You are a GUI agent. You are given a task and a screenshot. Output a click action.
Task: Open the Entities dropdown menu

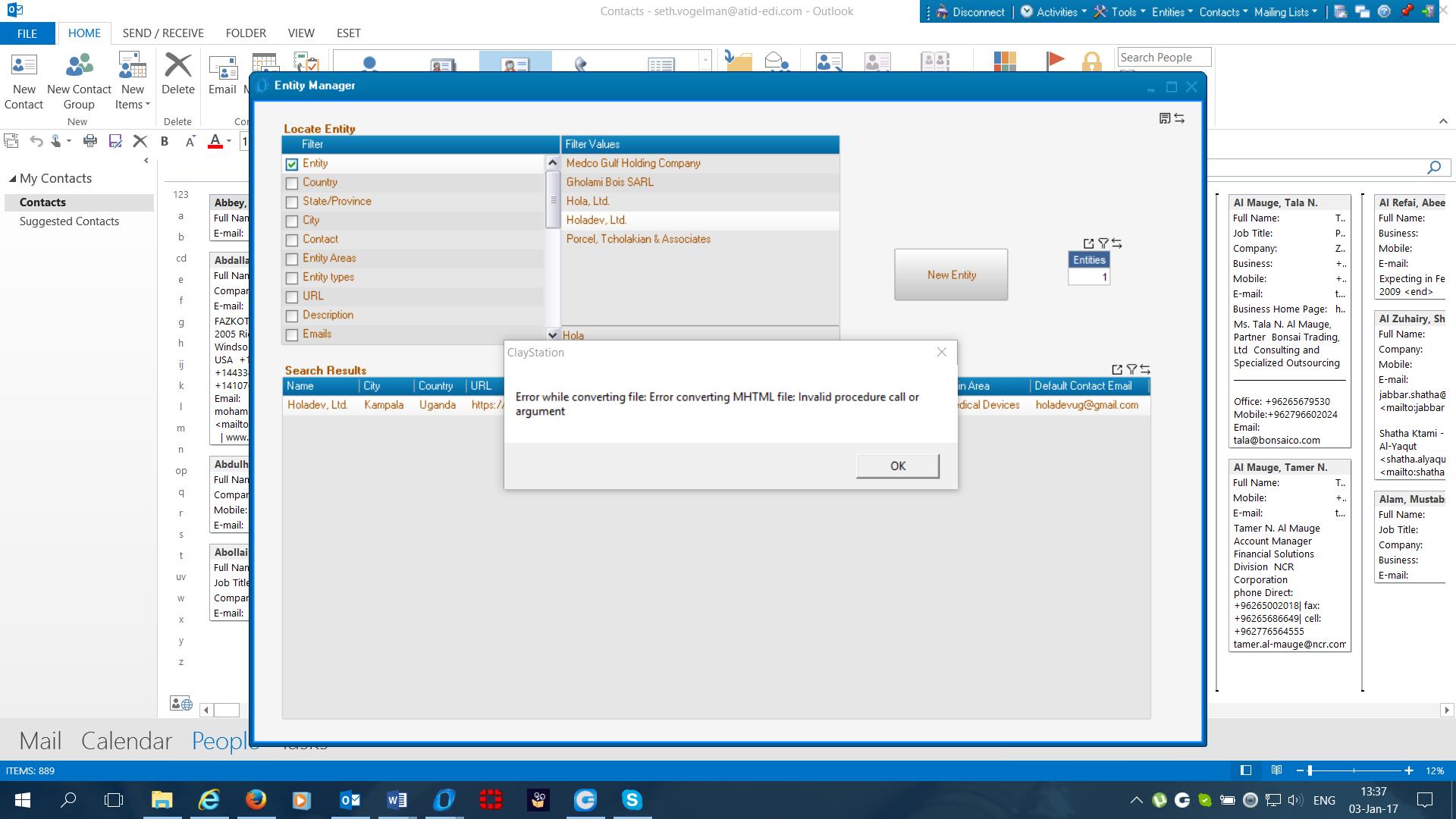[1172, 12]
